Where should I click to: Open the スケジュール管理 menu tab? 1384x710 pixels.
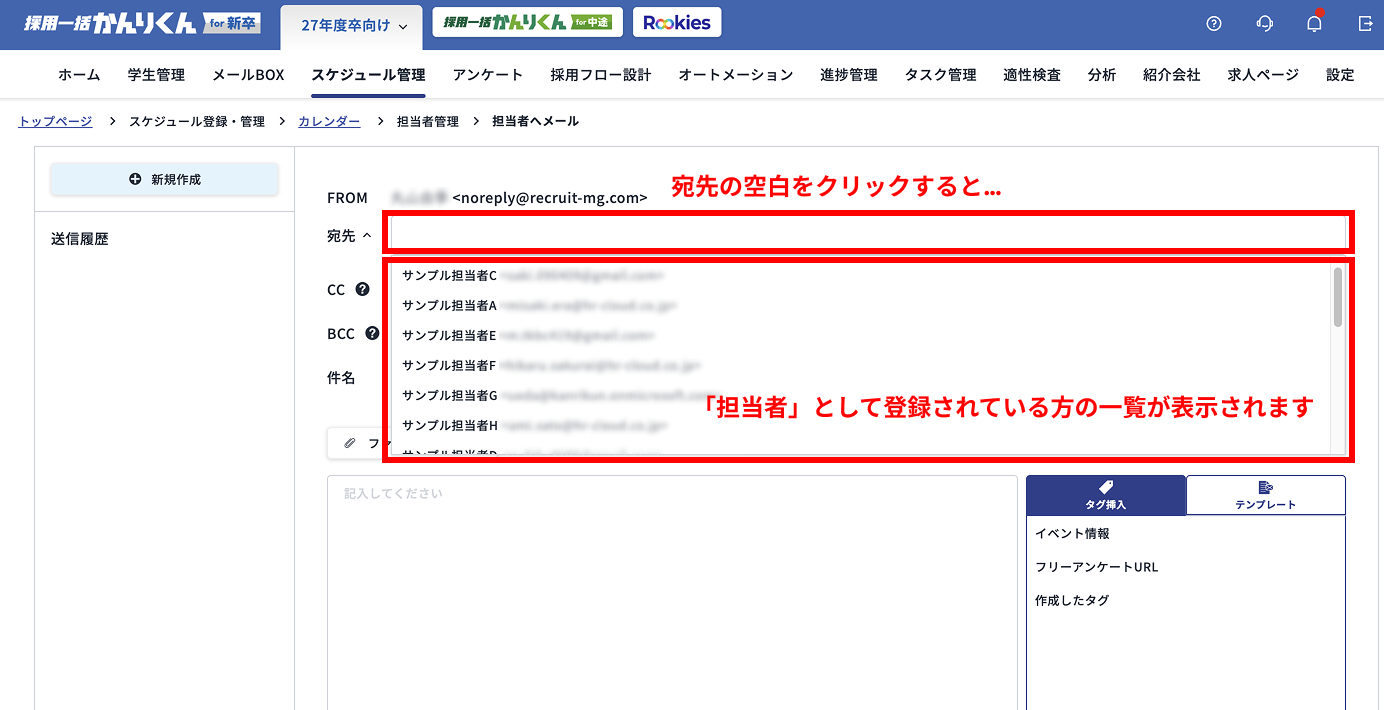(368, 75)
